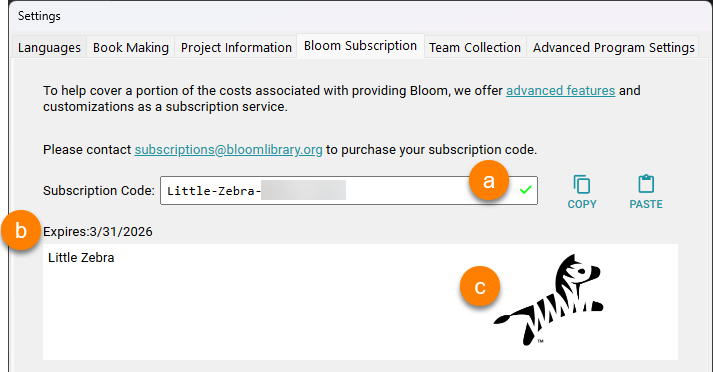Click the orange 'b' callout badge

[21, 230]
